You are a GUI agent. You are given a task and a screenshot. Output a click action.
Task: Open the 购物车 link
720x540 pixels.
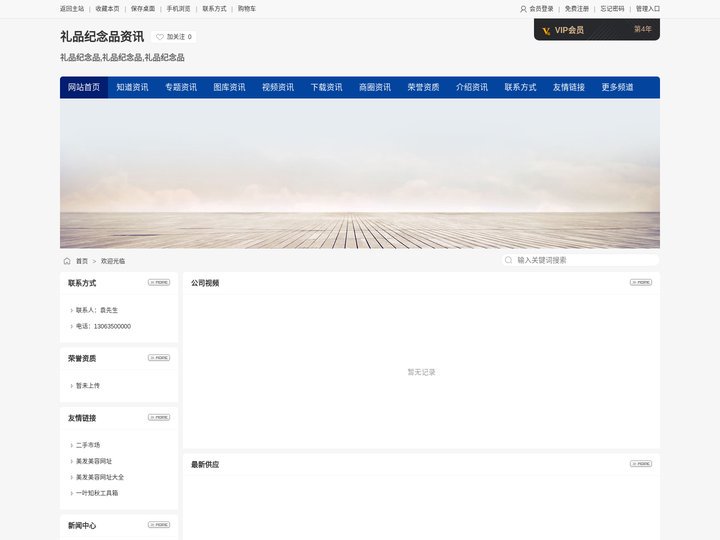click(x=247, y=9)
